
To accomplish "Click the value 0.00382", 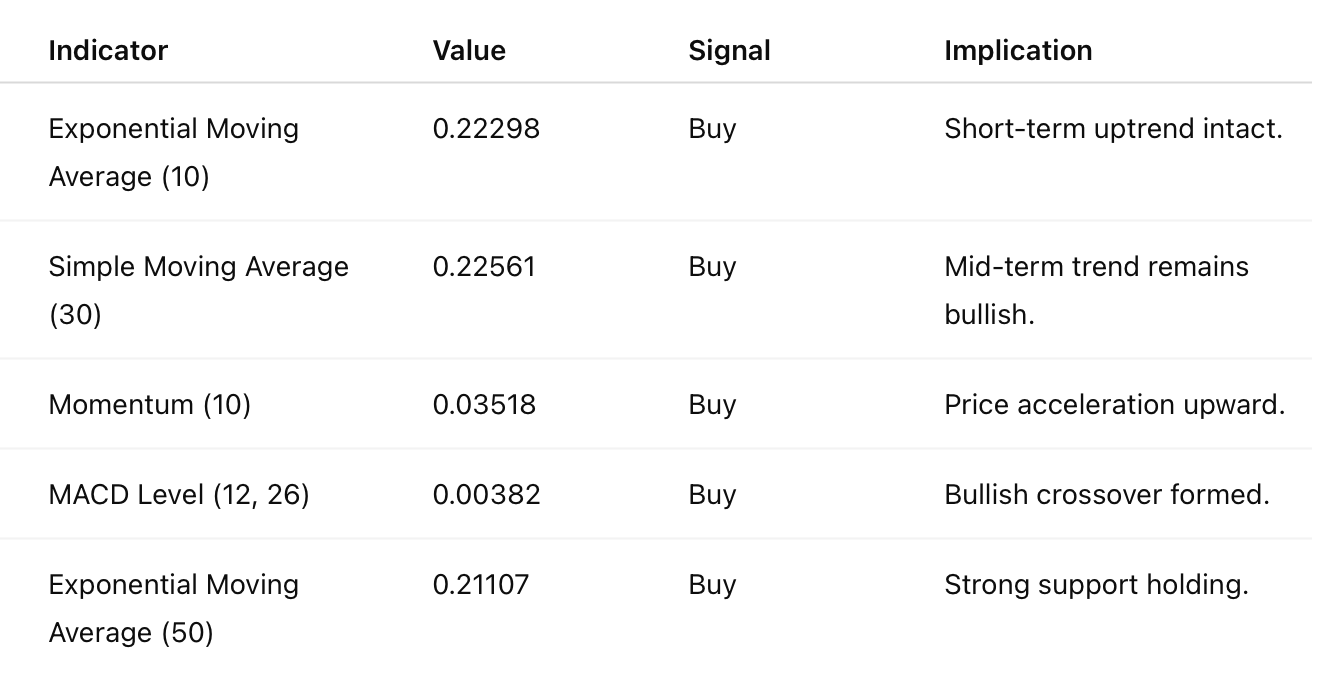I will point(486,494).
